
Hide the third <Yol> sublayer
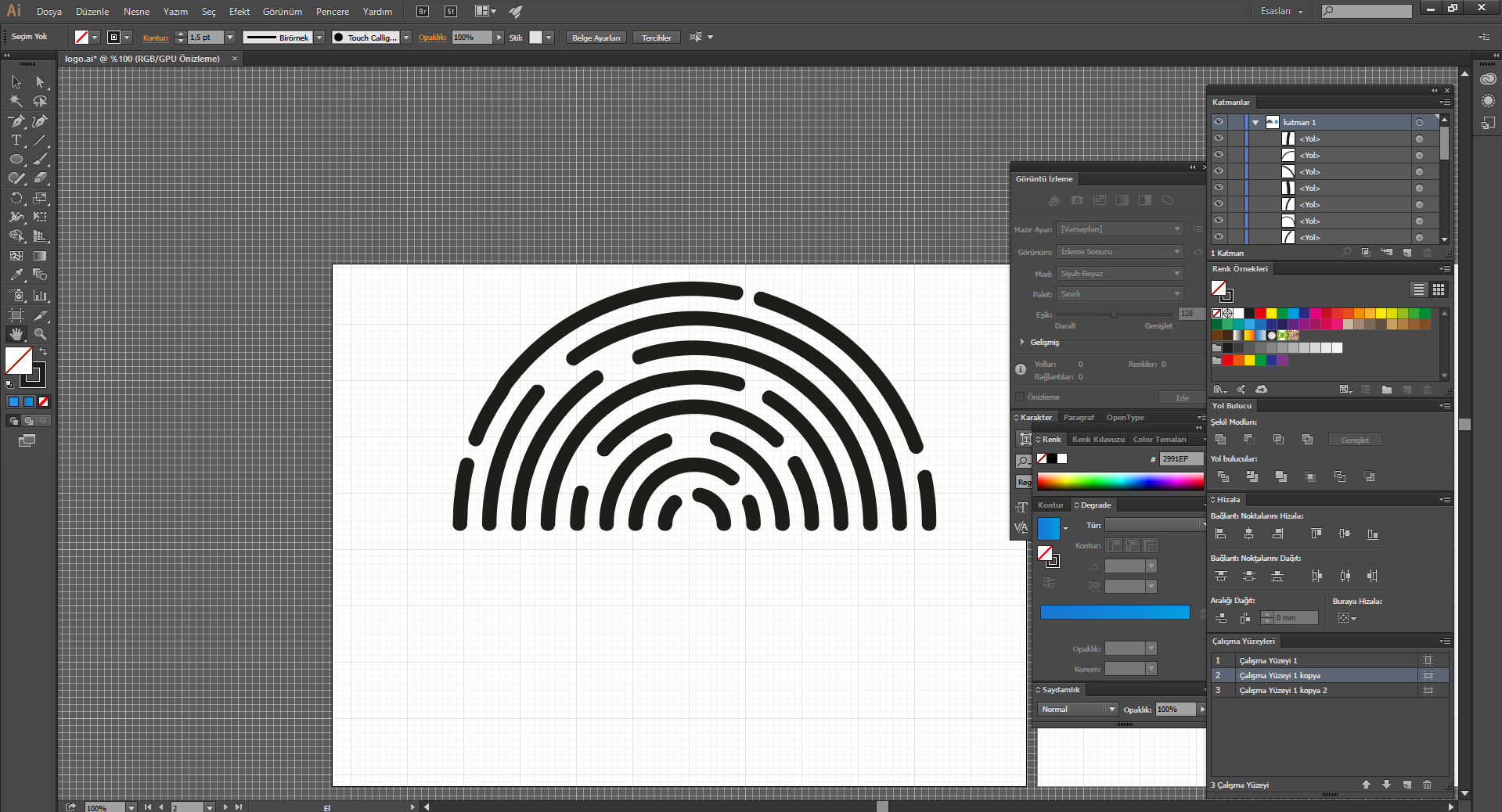(x=1219, y=171)
